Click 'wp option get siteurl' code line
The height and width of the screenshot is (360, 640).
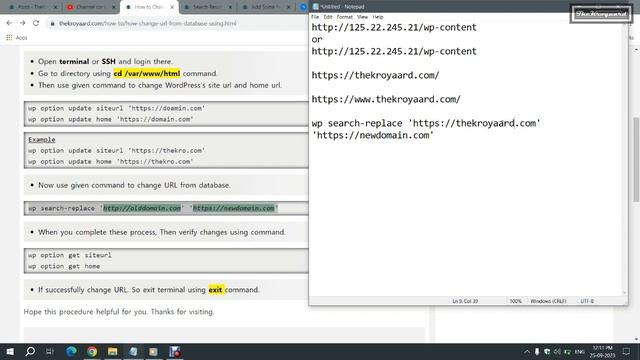pos(70,255)
